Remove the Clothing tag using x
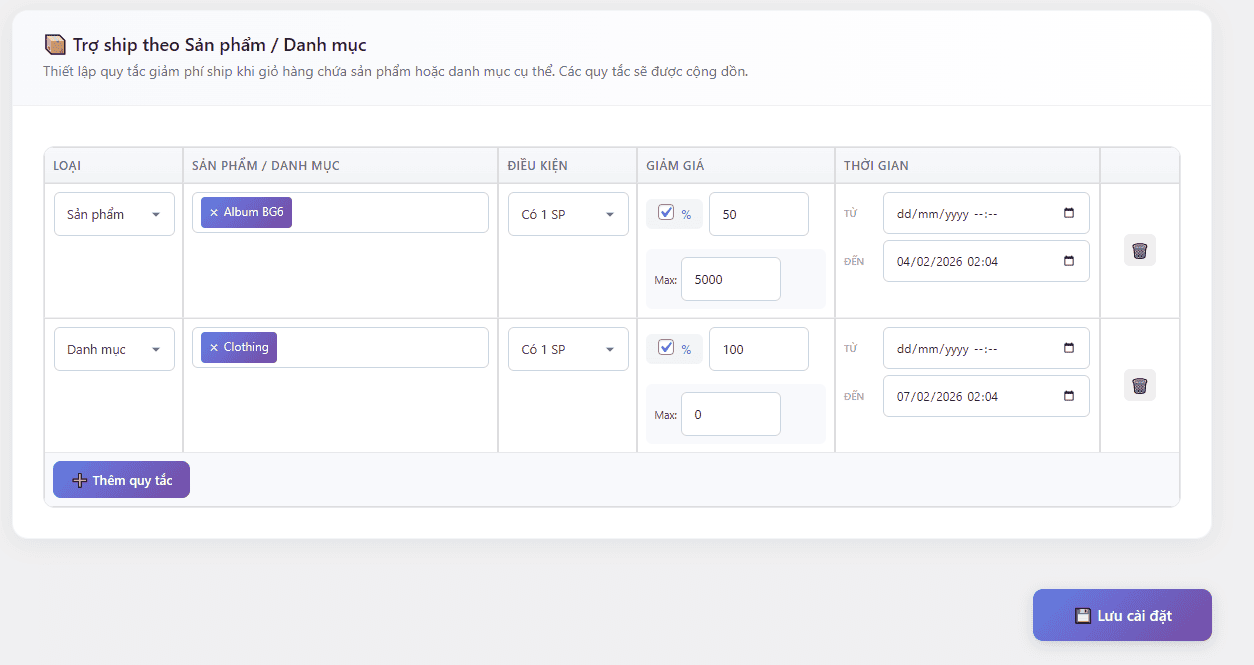Image resolution: width=1254 pixels, height=665 pixels. tap(214, 348)
